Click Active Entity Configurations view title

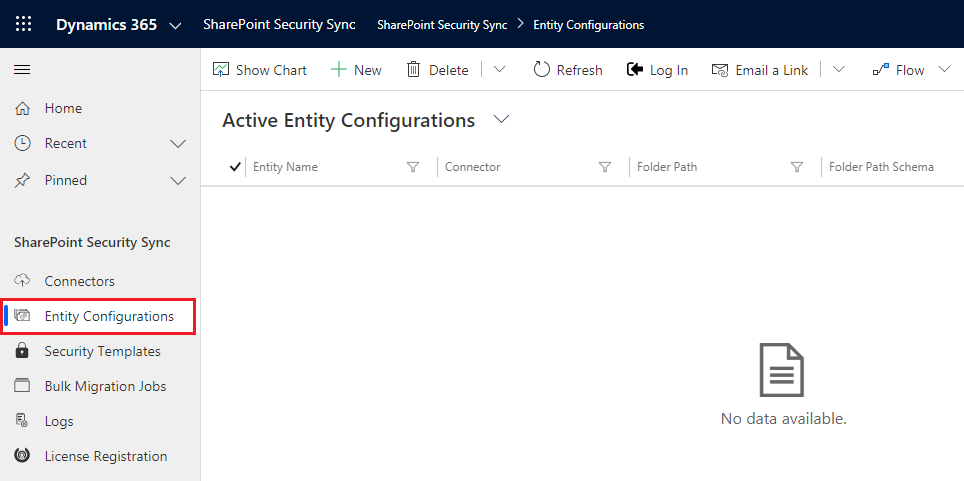click(x=349, y=120)
